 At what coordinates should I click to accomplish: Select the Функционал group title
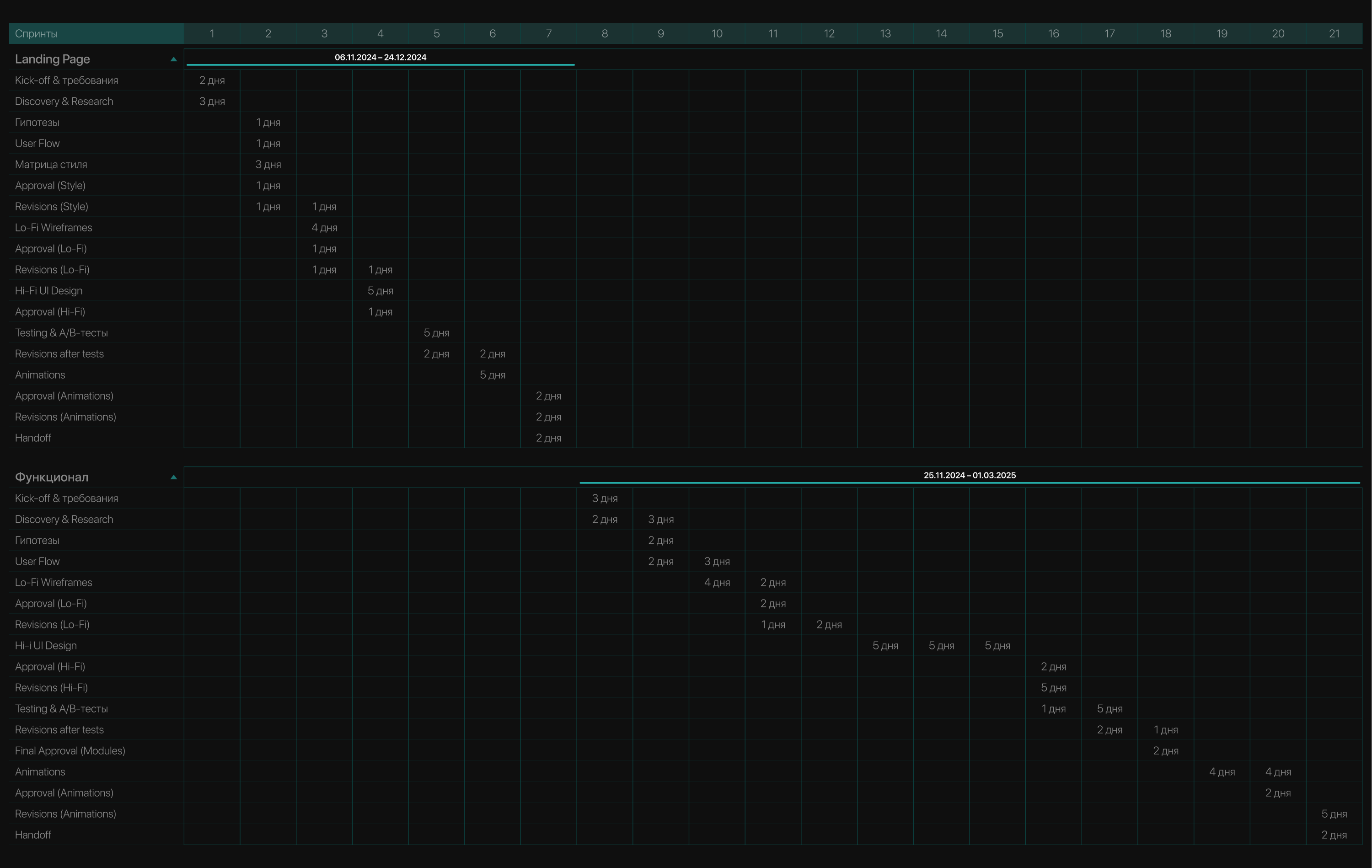(x=52, y=477)
